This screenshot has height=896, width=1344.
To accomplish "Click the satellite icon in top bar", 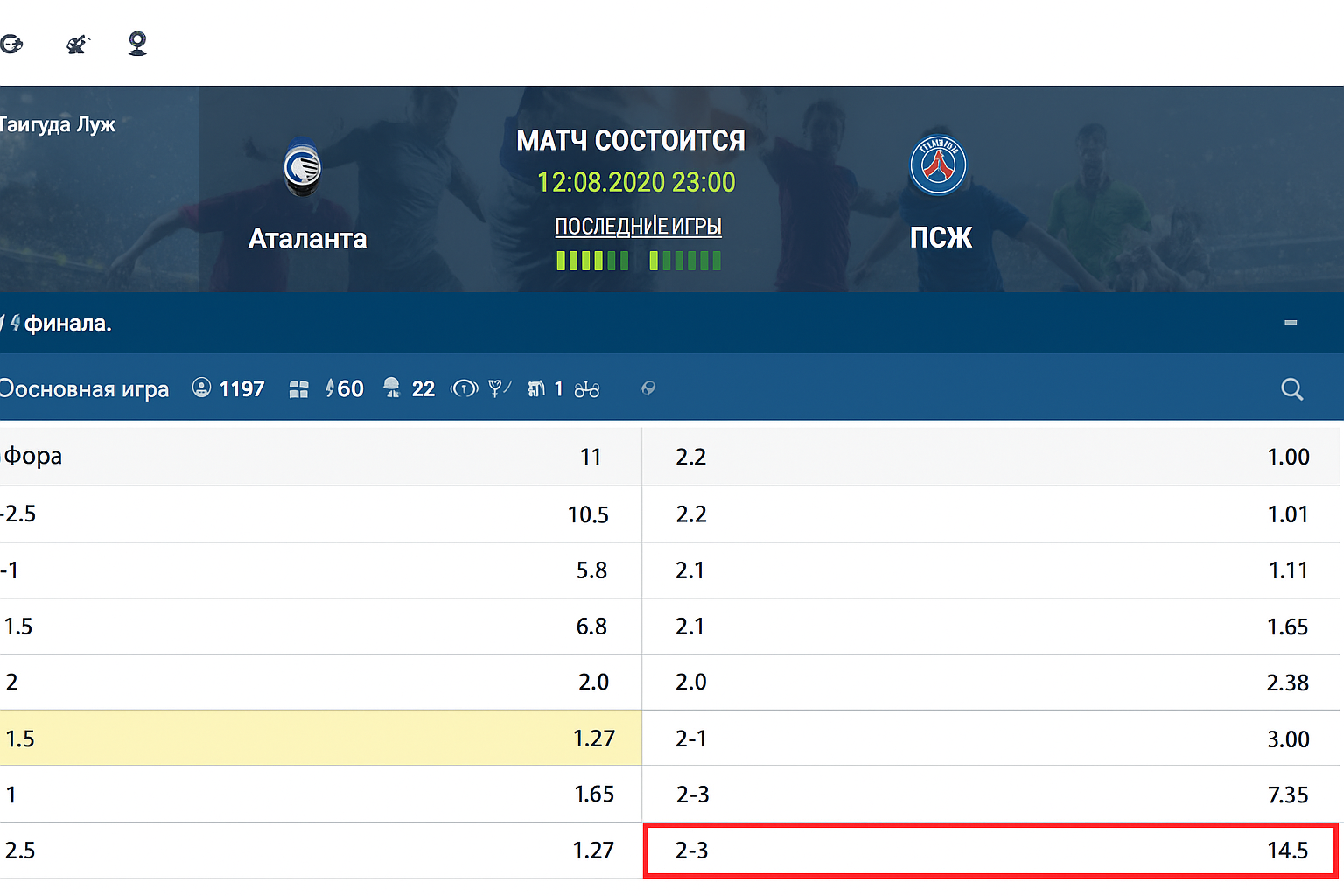I will [x=78, y=44].
